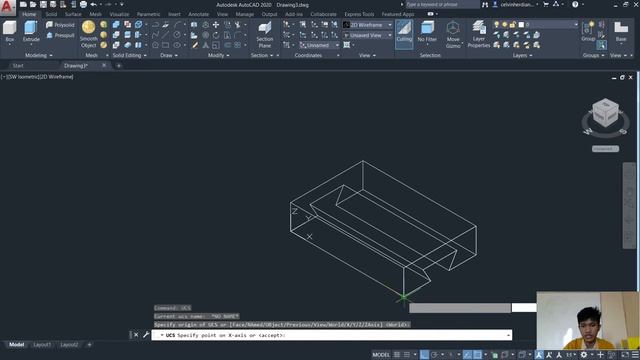Click the ViewCube in the drawing area
640x360 pixels.
click(605, 112)
